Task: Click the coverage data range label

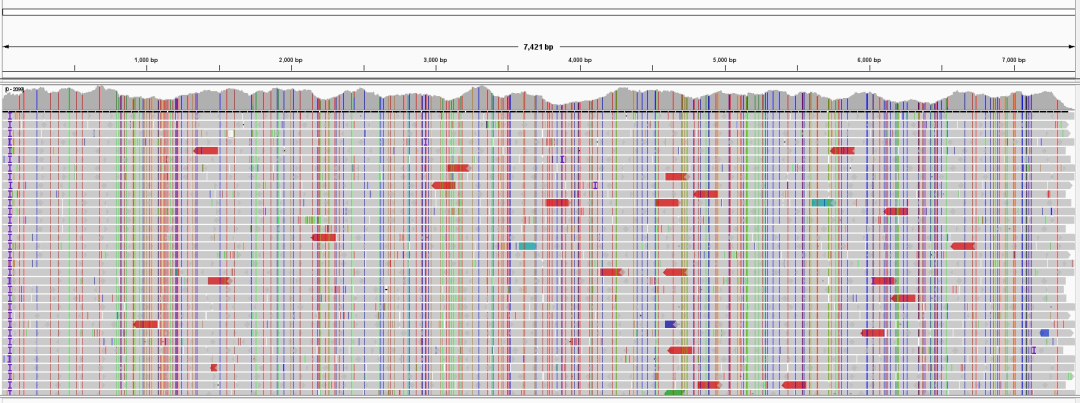Action: click(14, 90)
